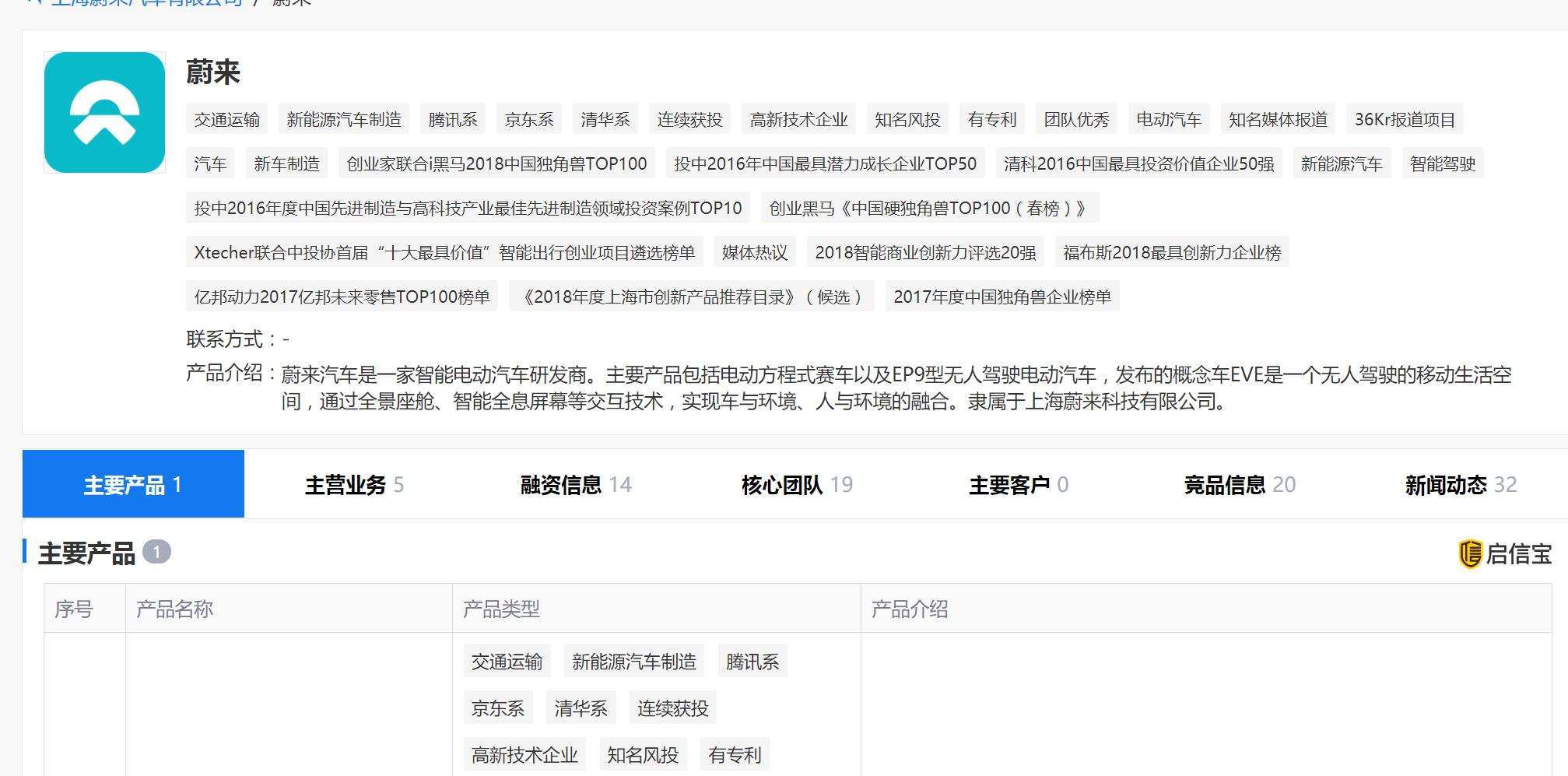
Task: Click the 福布斯2018最具创新力企业榜 tag
Action: coord(1173,252)
